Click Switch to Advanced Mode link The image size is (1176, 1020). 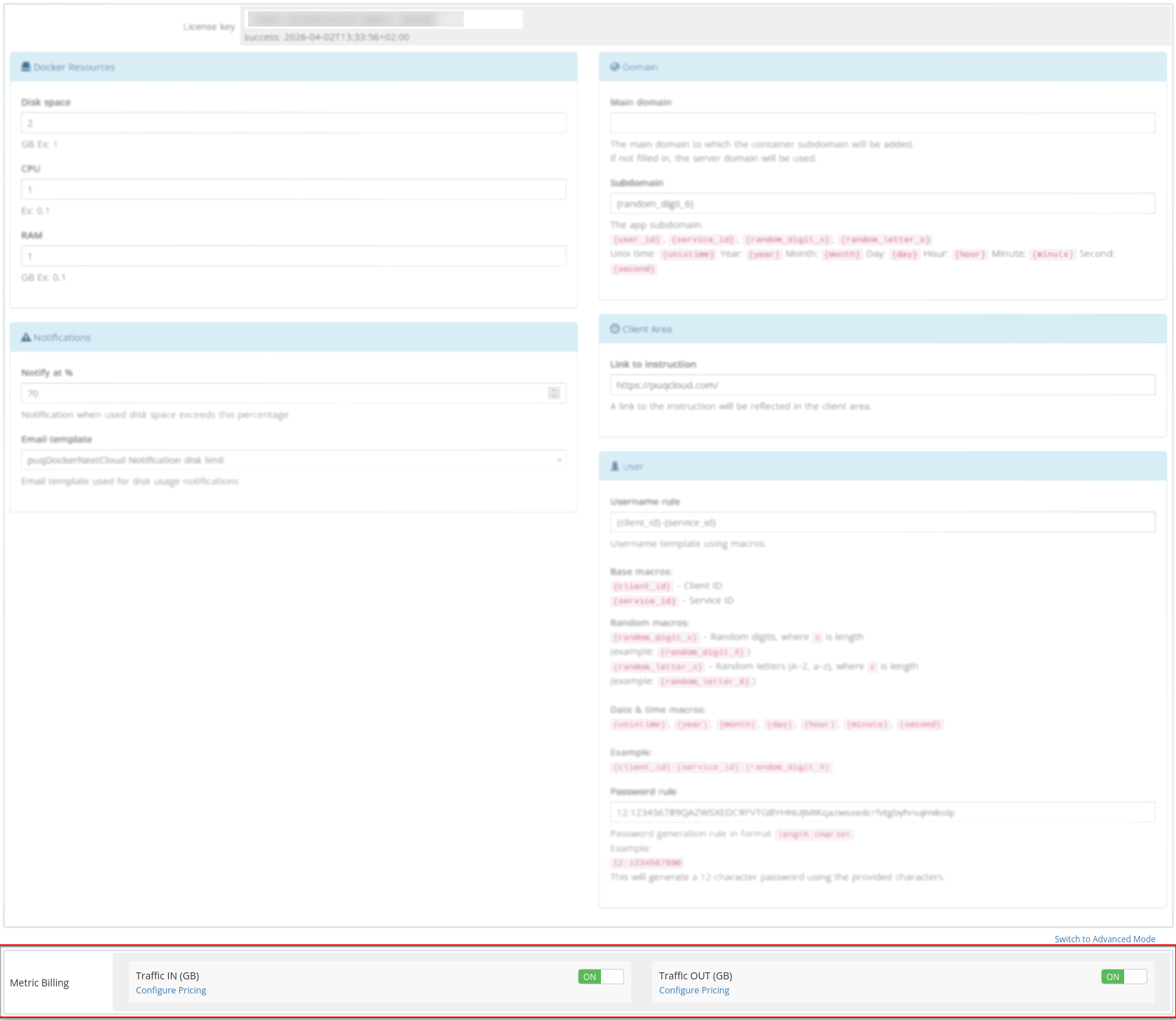point(1105,939)
